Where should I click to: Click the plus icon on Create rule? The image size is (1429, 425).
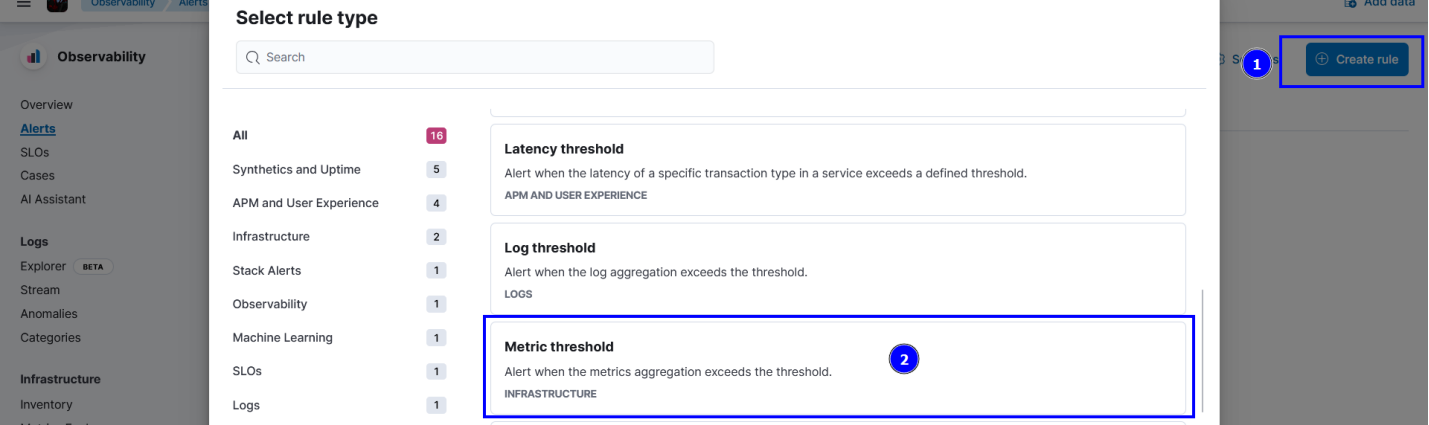(1322, 59)
